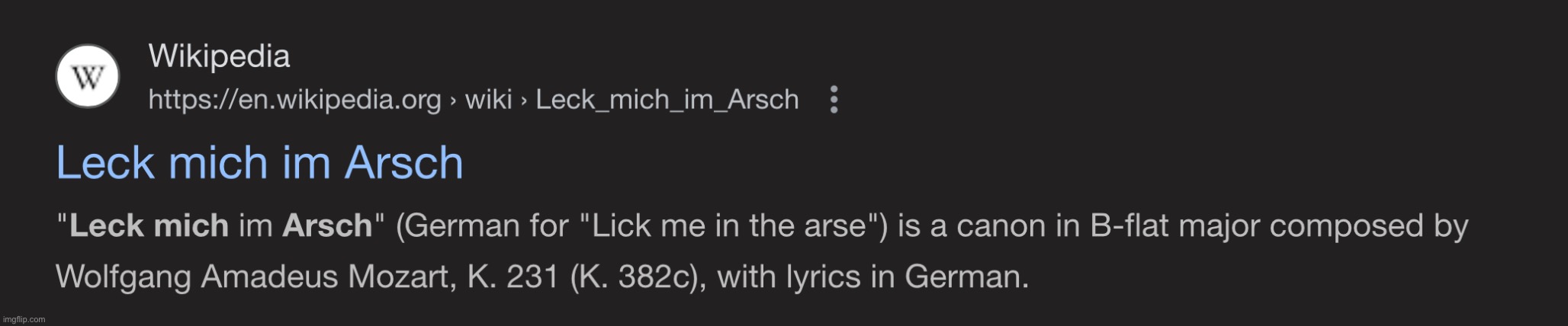
Task: Select the https://en.wikipedia.org domain text
Action: point(294,100)
